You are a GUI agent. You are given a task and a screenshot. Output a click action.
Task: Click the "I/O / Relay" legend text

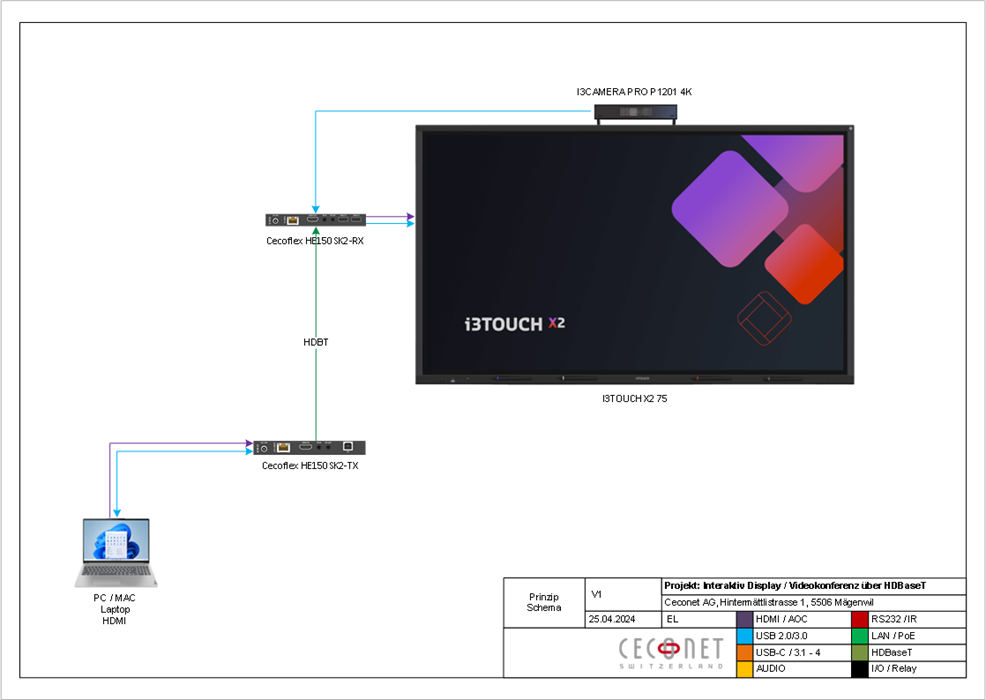pyautogui.click(x=894, y=669)
